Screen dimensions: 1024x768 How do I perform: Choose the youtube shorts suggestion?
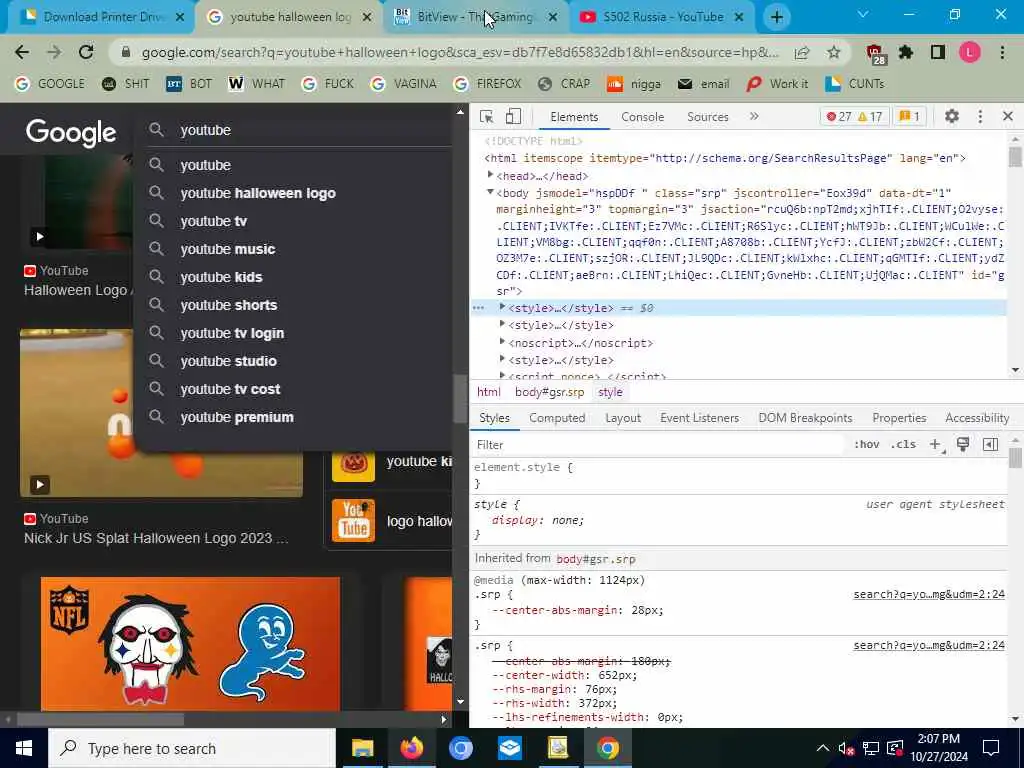(229, 306)
